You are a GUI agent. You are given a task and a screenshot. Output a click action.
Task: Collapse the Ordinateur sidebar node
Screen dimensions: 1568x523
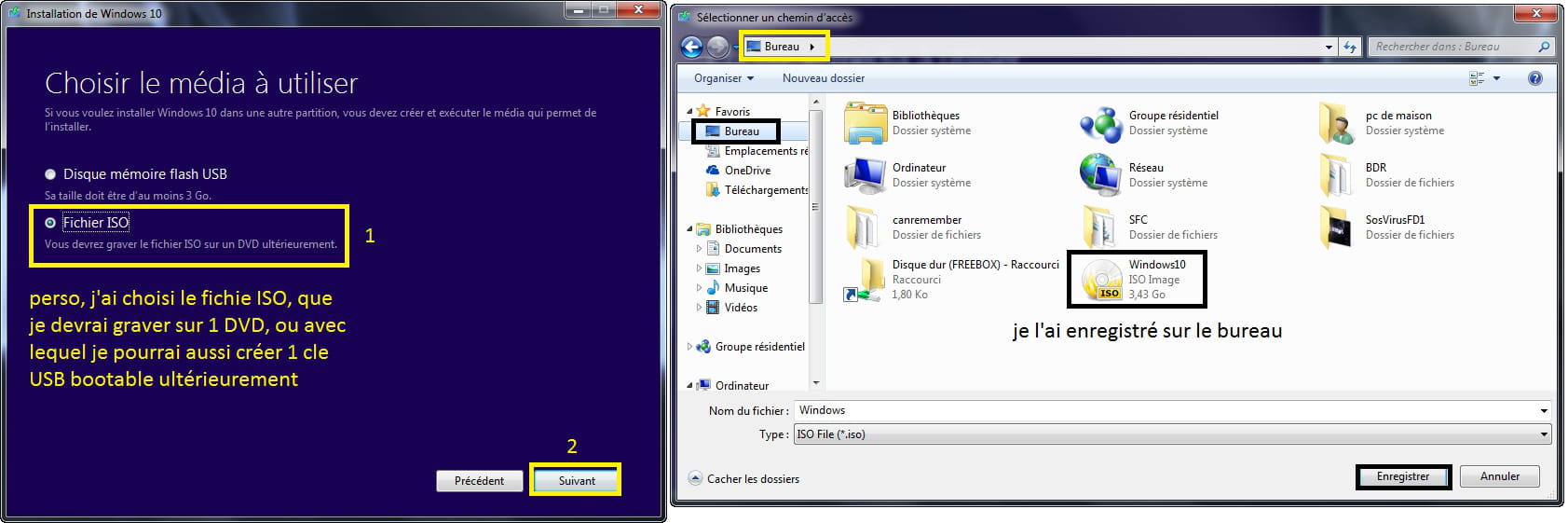tap(690, 385)
